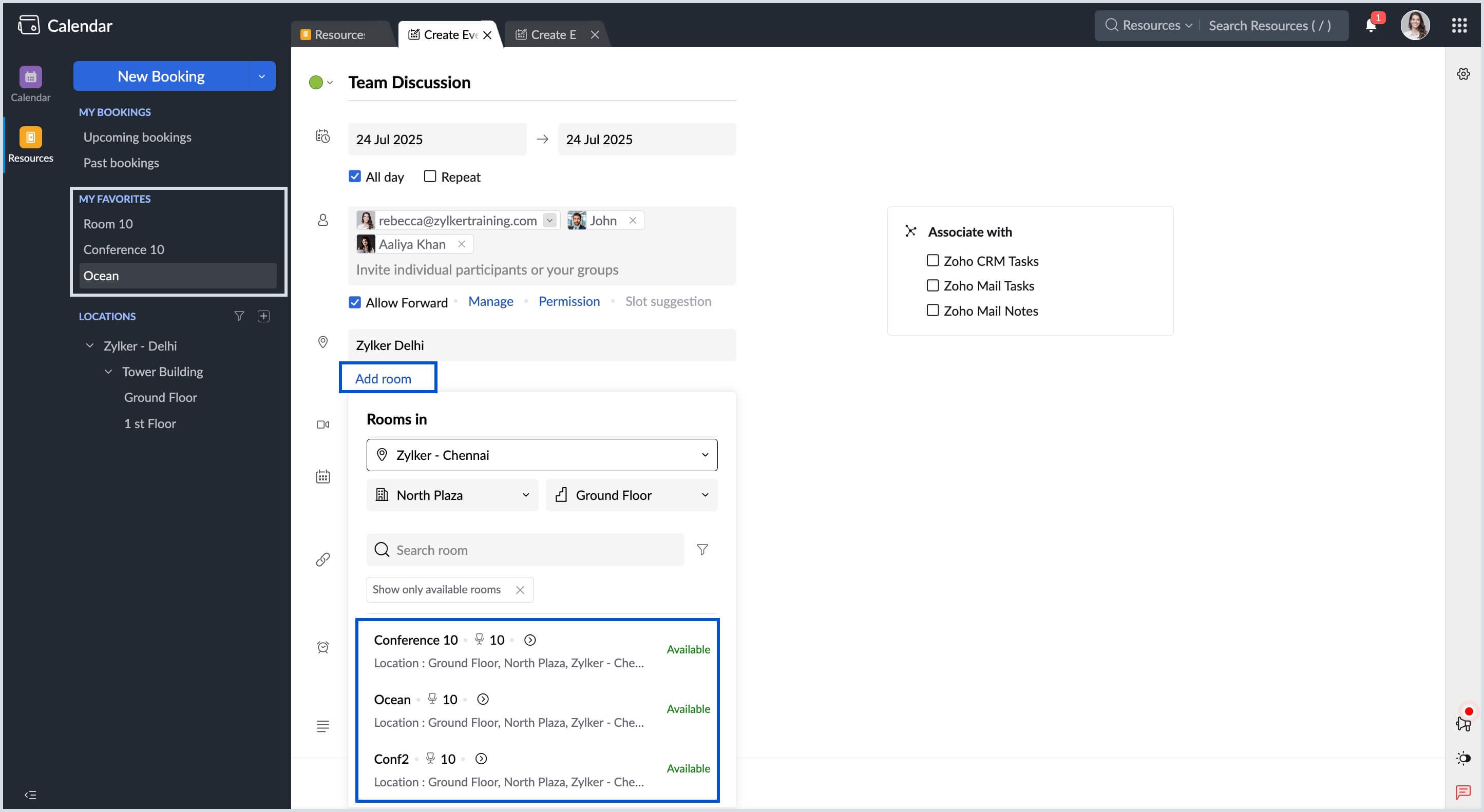1484x812 pixels.
Task: Click the Zylker Delhi location field
Action: (x=542, y=345)
